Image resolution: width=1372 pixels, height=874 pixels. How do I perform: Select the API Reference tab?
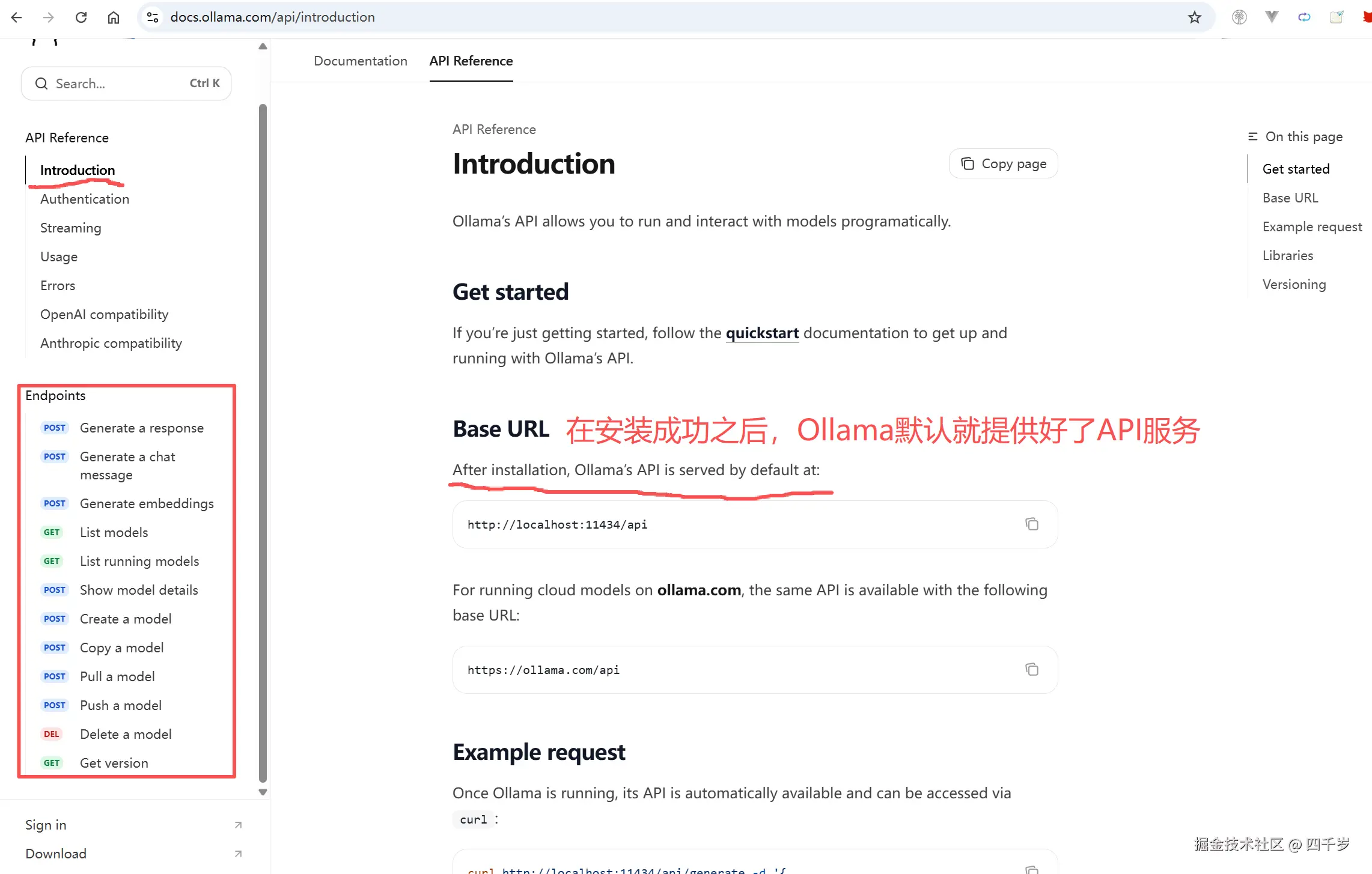(471, 61)
